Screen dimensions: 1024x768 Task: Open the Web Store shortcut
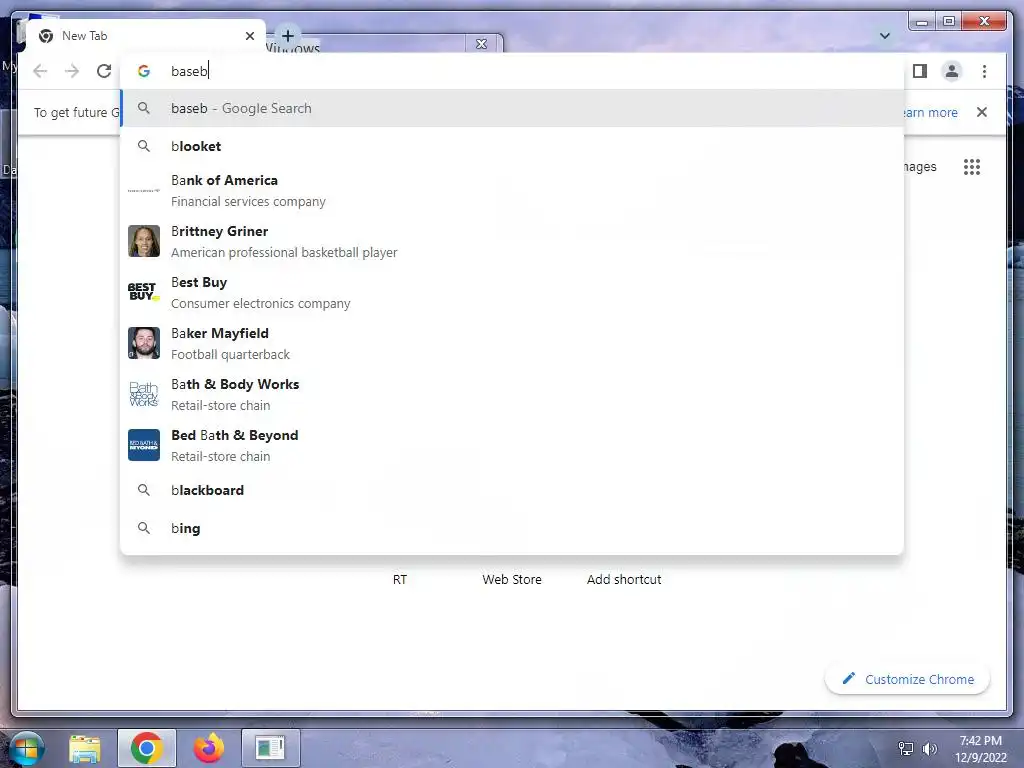pos(512,579)
